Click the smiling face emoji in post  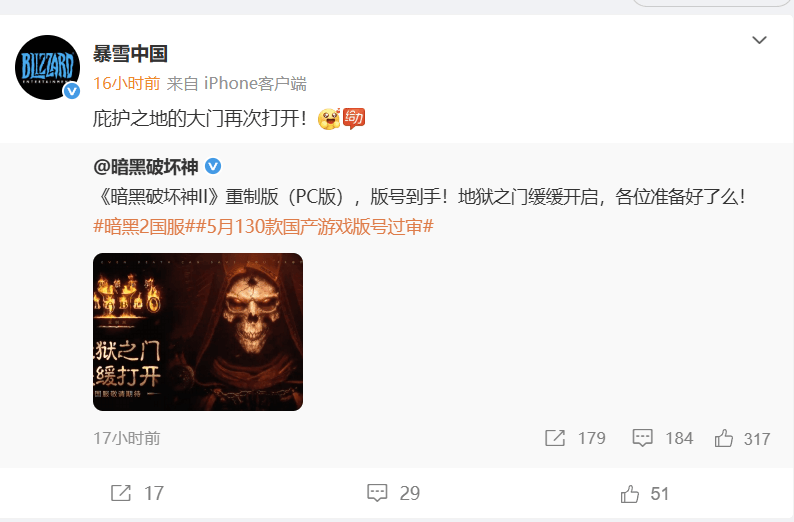click(329, 119)
